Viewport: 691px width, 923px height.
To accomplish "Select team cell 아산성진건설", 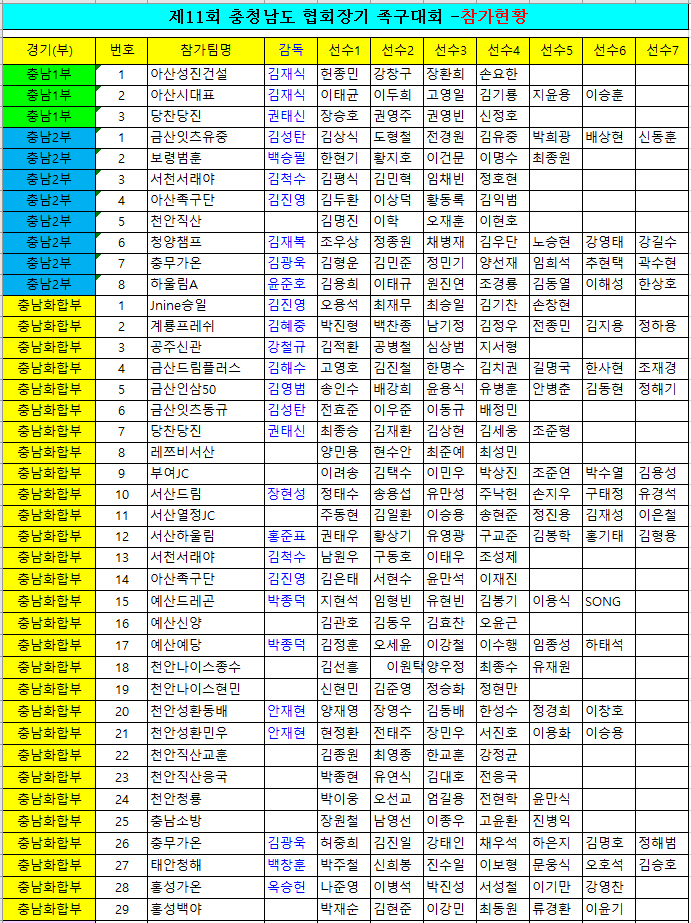I will tap(206, 74).
